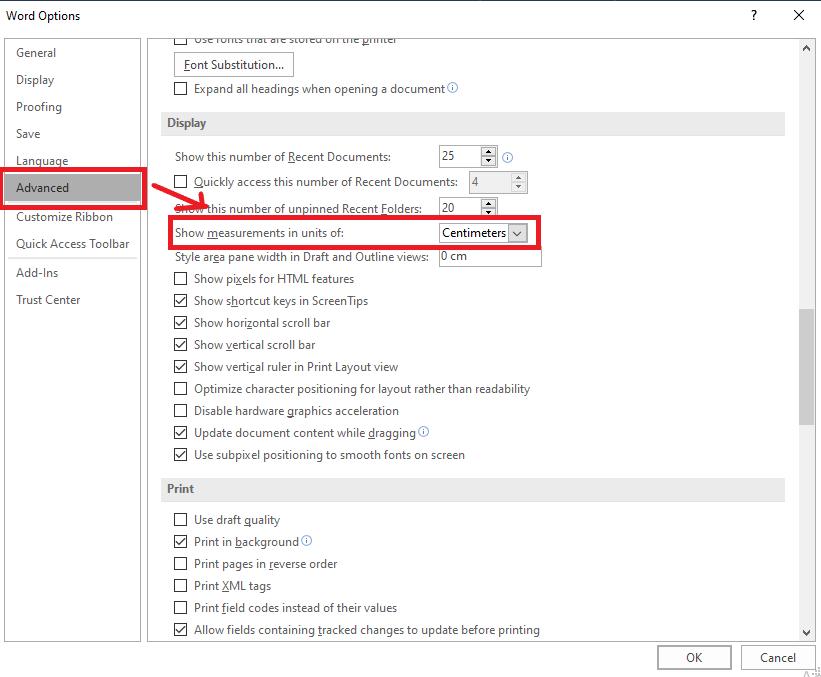Click the info icon beside Expand all headings
The image size is (821, 677).
tap(451, 88)
